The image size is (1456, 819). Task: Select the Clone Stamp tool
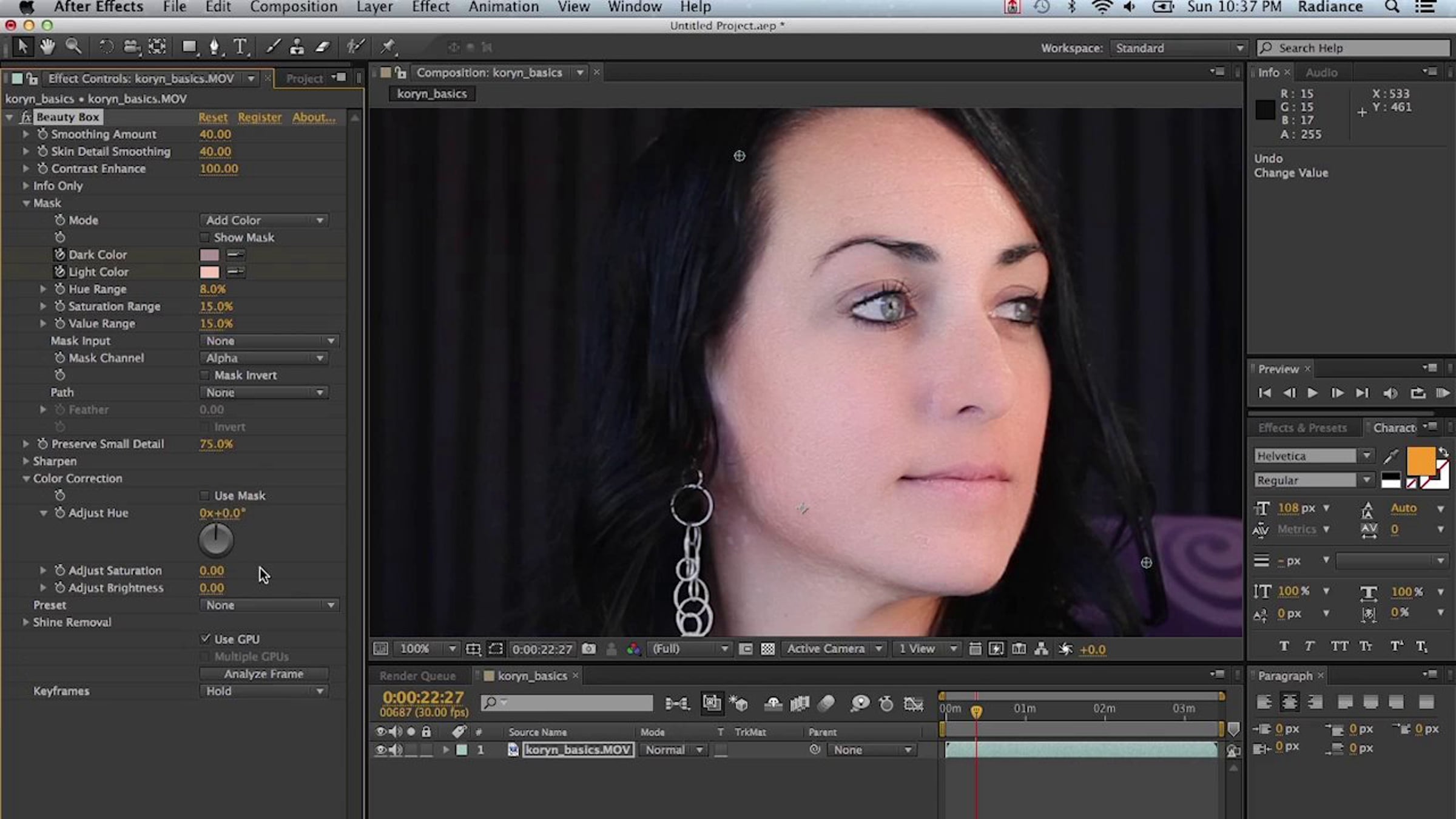297,47
